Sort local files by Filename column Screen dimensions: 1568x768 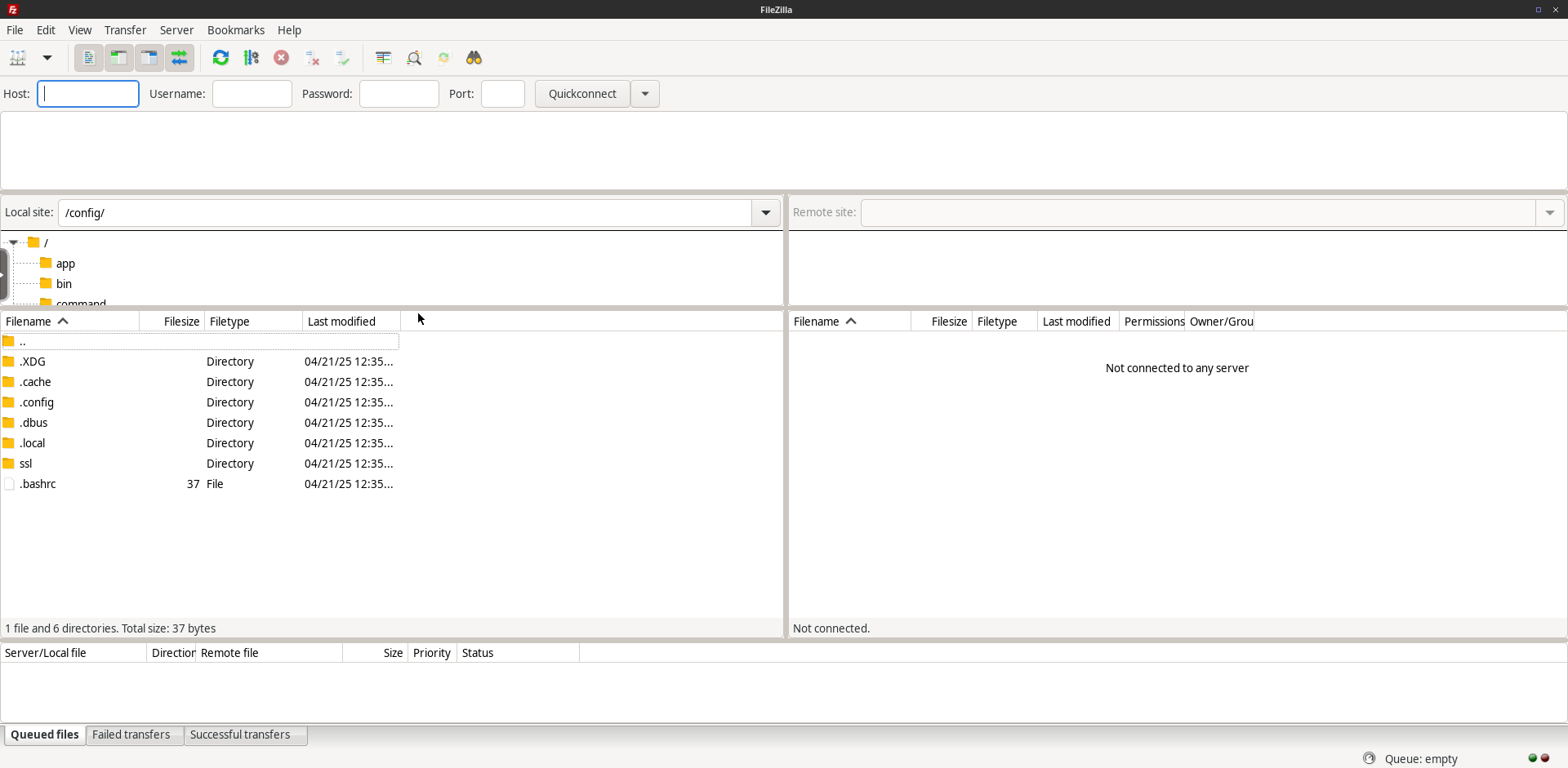pos(70,322)
